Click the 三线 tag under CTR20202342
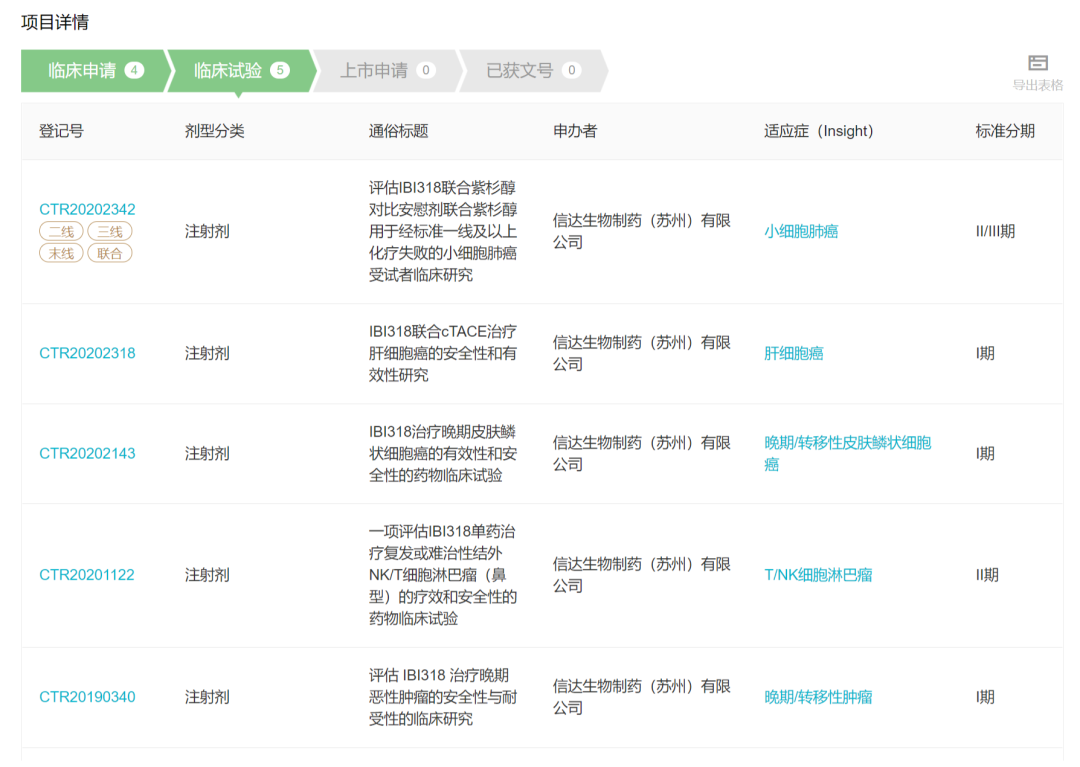This screenshot has width=1080, height=767. tap(110, 231)
